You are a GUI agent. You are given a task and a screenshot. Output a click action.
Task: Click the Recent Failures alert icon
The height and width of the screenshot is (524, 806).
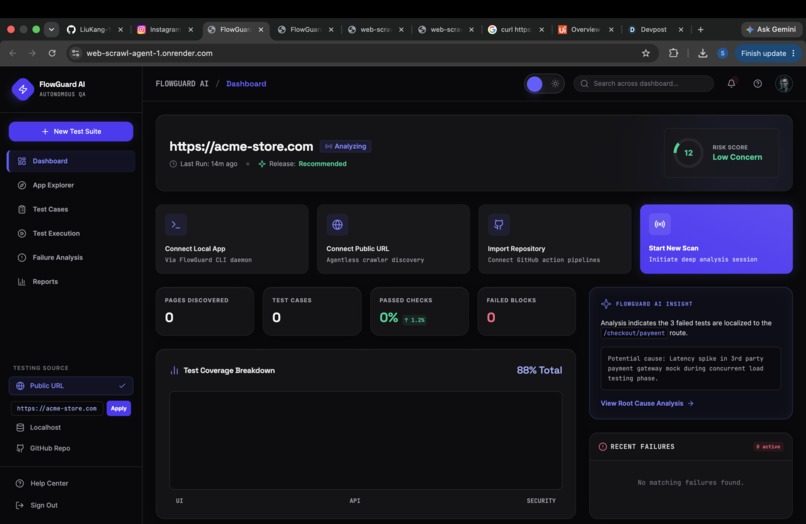602,447
